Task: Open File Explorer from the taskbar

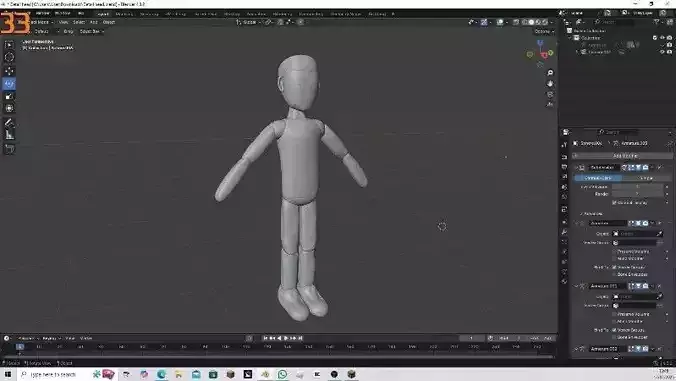Action: tap(179, 374)
